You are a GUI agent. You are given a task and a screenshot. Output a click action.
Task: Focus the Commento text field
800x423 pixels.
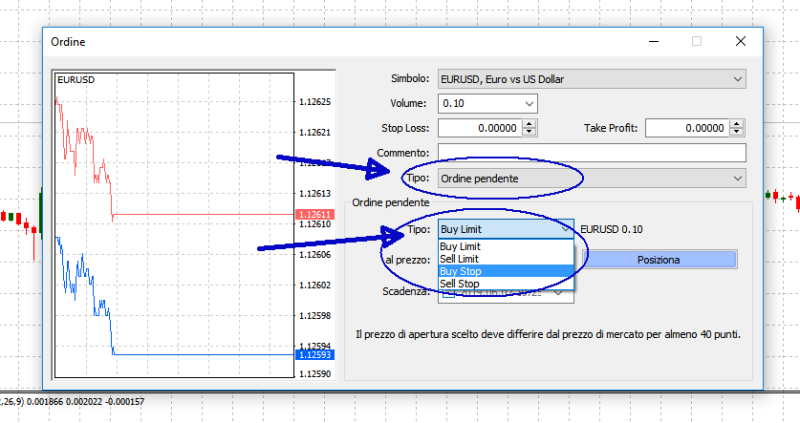pos(592,153)
